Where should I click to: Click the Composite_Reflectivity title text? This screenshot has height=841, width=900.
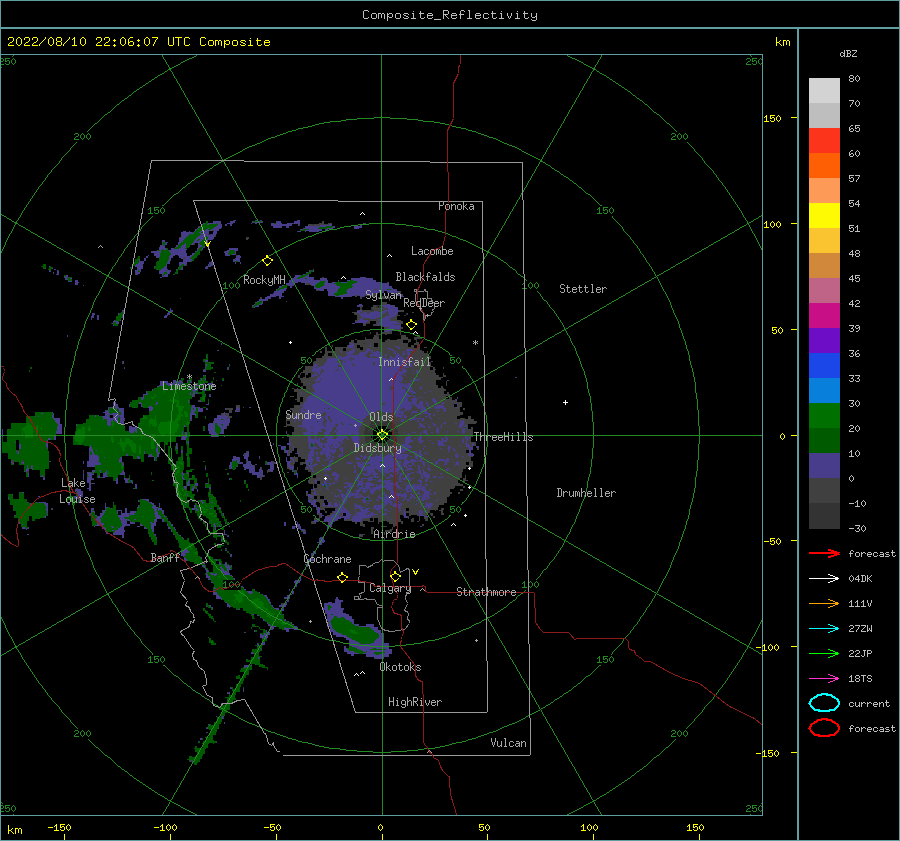coord(449,15)
